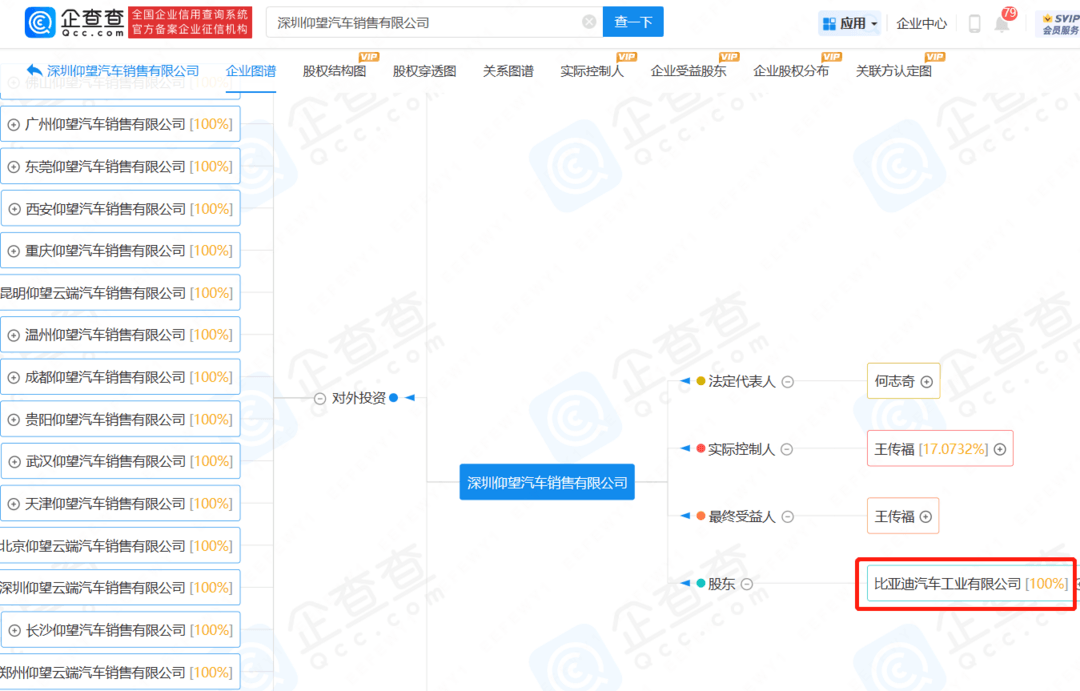Switch to the 股权穿透图 tab
Viewport: 1080px width, 691px height.
424,71
